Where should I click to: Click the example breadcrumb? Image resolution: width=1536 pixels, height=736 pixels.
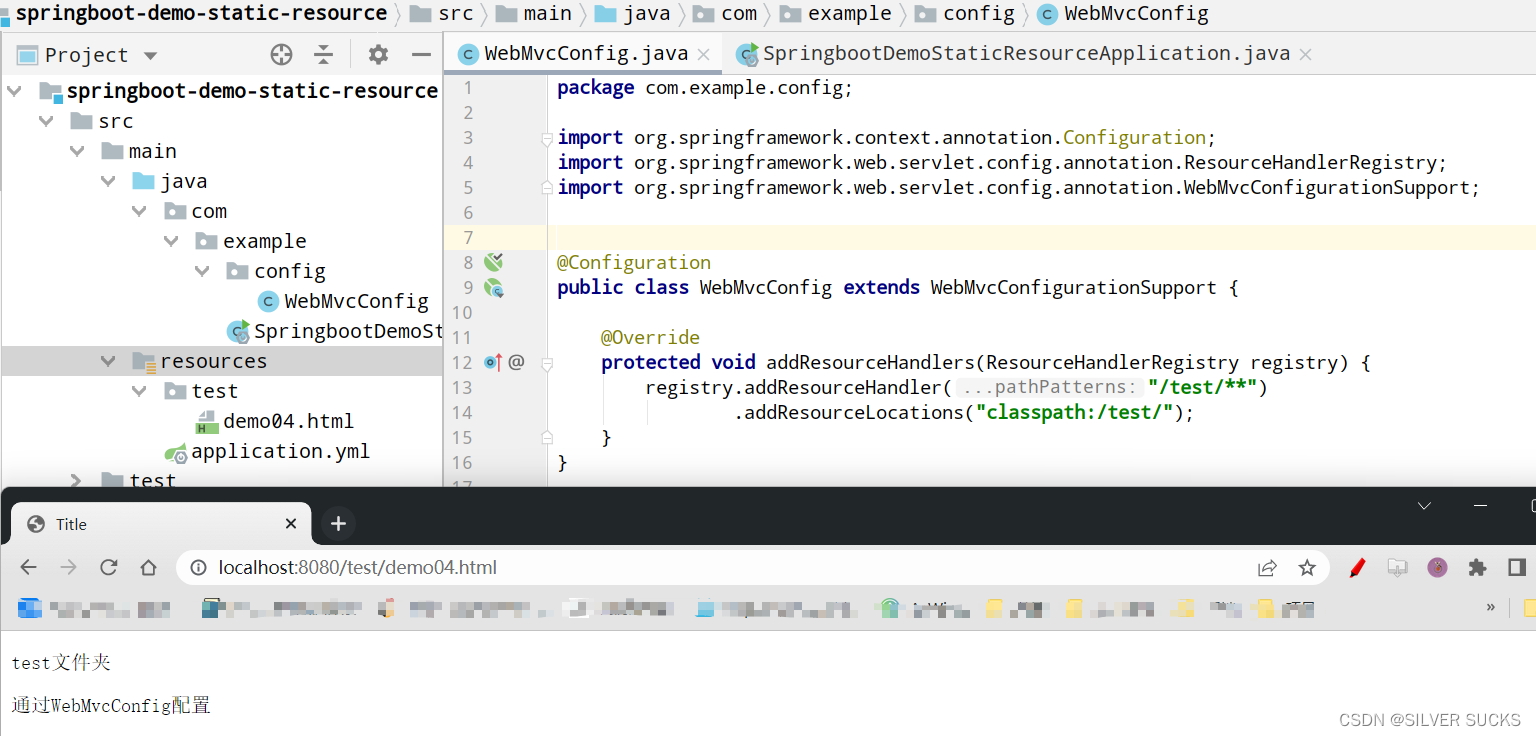point(836,14)
